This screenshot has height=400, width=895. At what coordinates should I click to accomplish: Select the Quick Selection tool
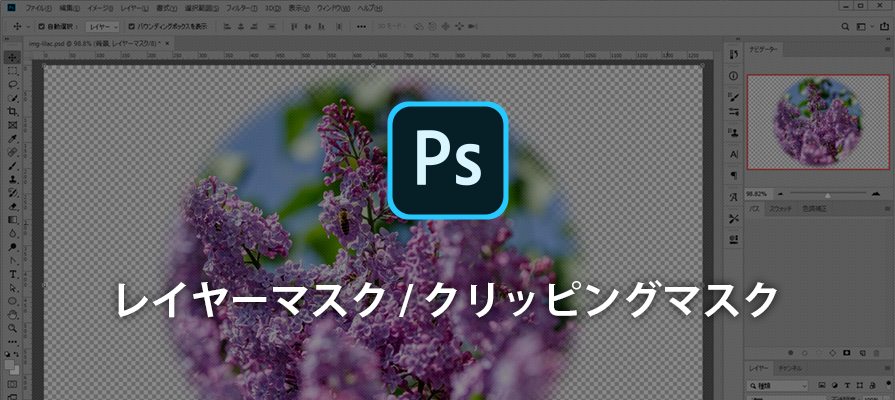tap(13, 98)
